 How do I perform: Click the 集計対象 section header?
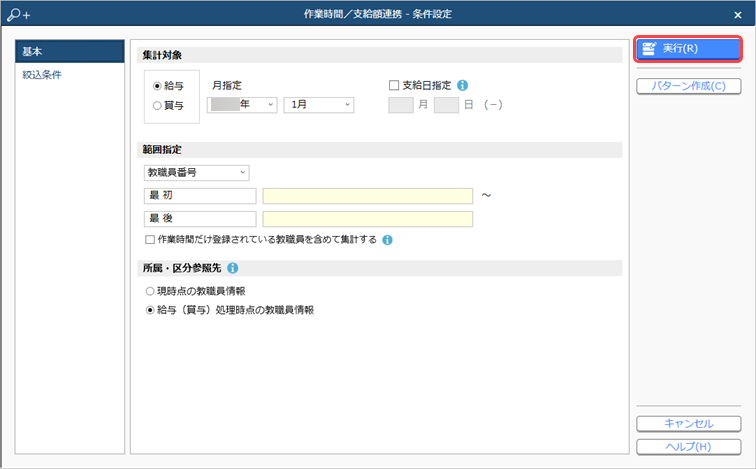(x=380, y=55)
